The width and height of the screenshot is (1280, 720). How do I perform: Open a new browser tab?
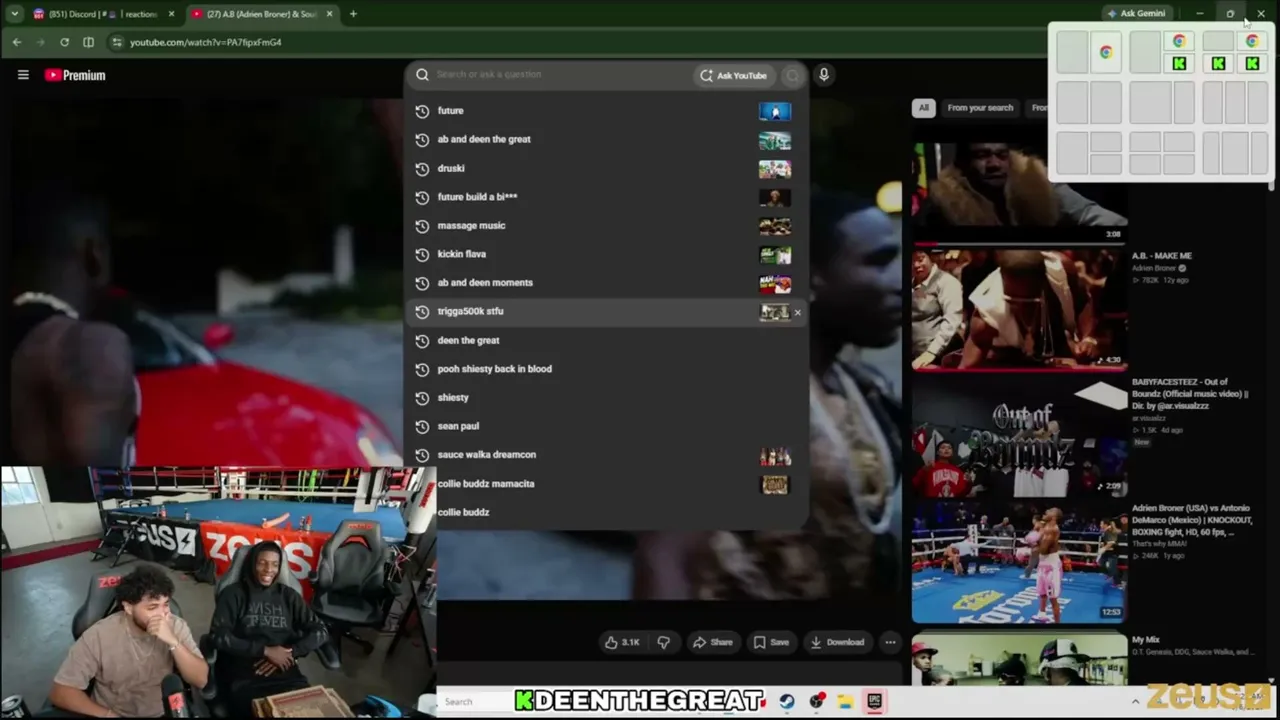pyautogui.click(x=353, y=14)
